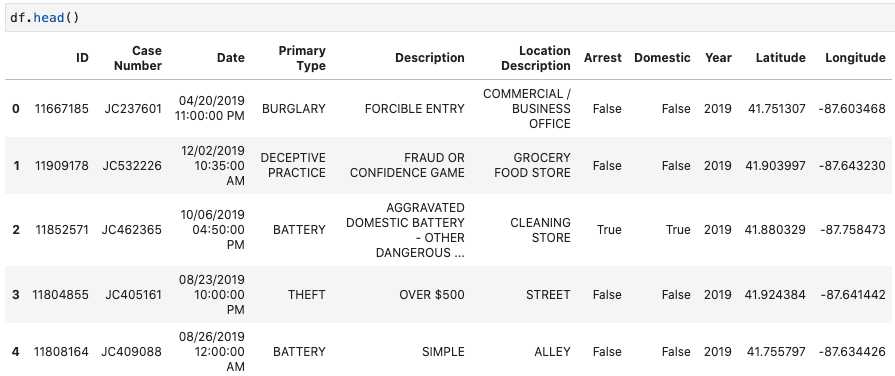Select the OVER $500 description cell
This screenshot has height=376, width=895.
coord(432,294)
